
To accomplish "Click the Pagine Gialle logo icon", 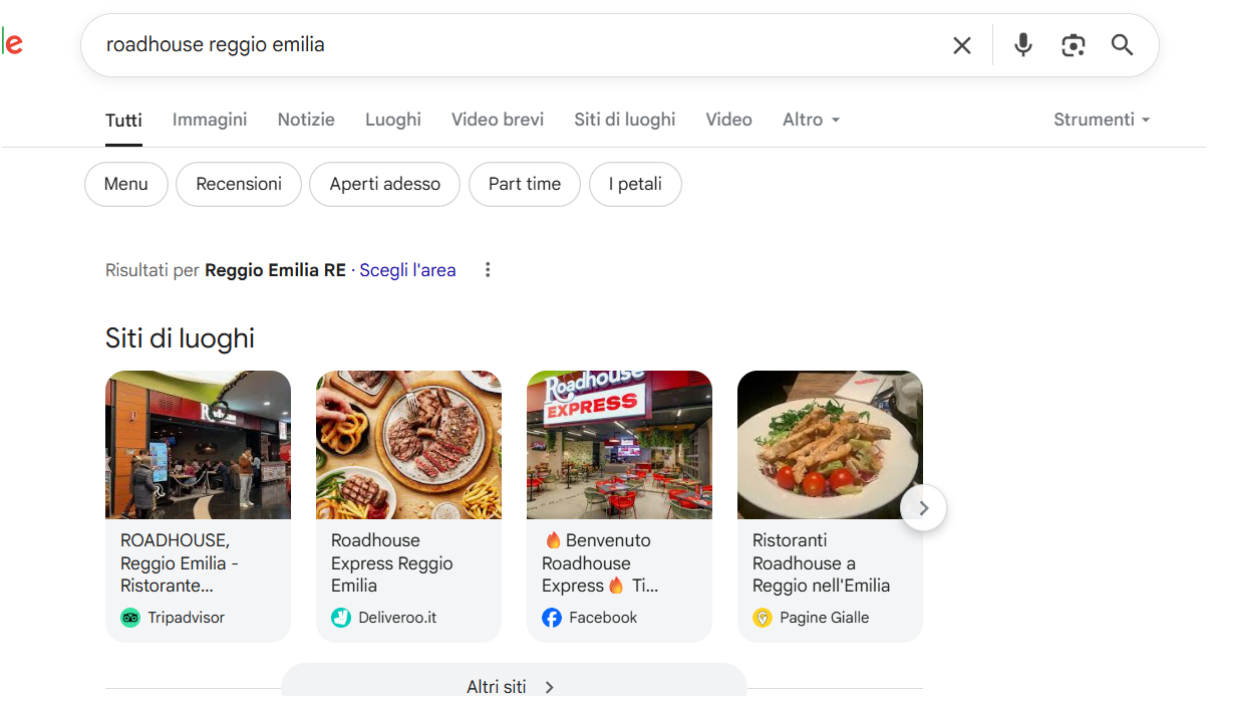I will 763,618.
